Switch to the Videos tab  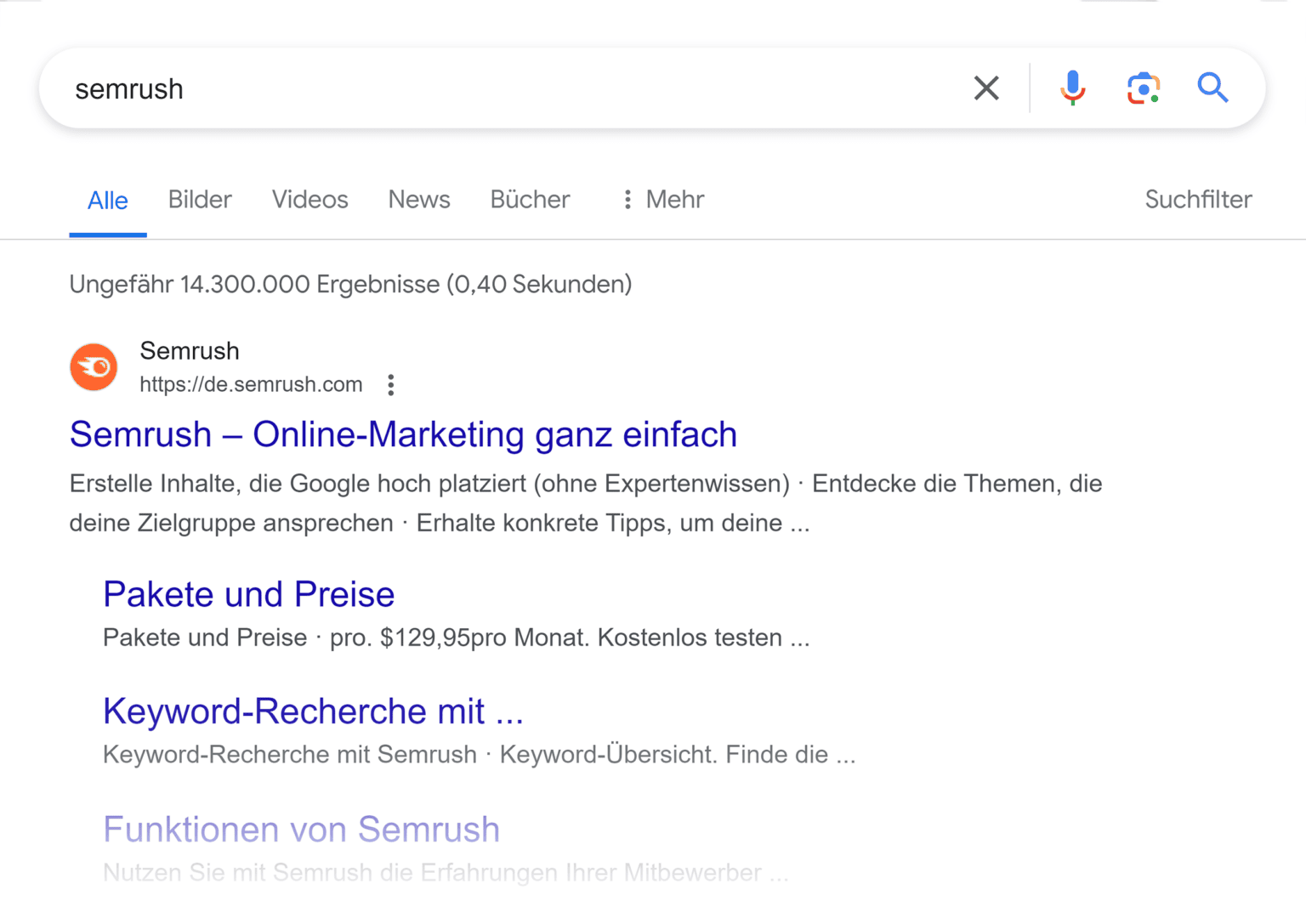(309, 200)
